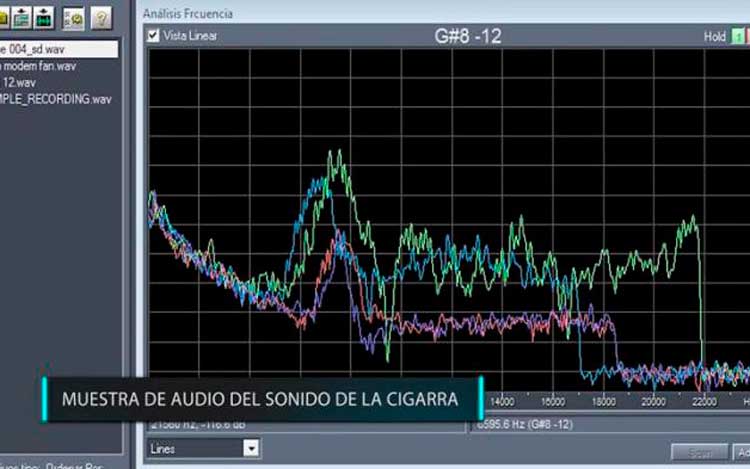Toggle the green Hold 1 button
The height and width of the screenshot is (469, 750).
pyautogui.click(x=737, y=36)
